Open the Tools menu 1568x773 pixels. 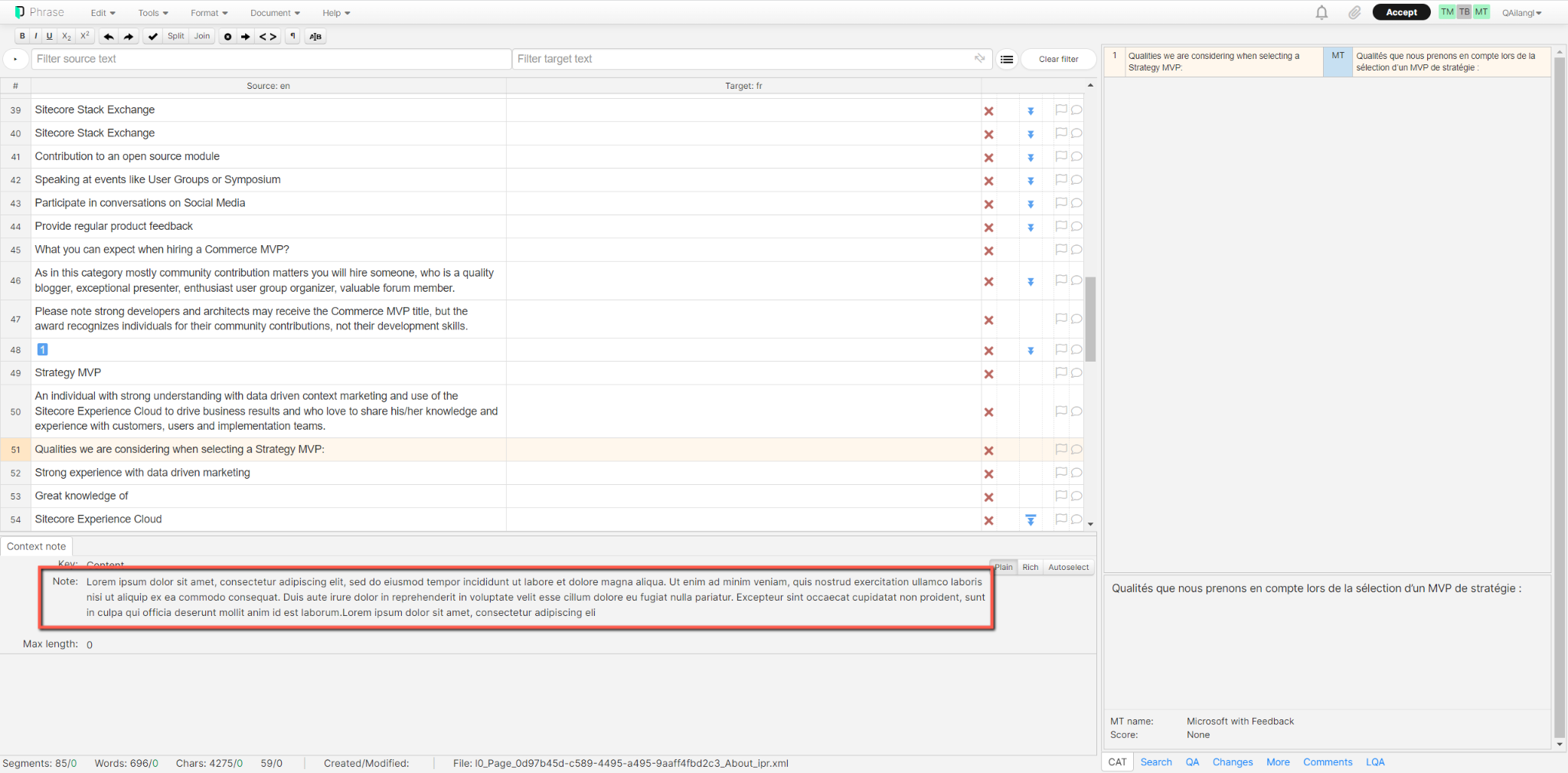click(x=153, y=13)
